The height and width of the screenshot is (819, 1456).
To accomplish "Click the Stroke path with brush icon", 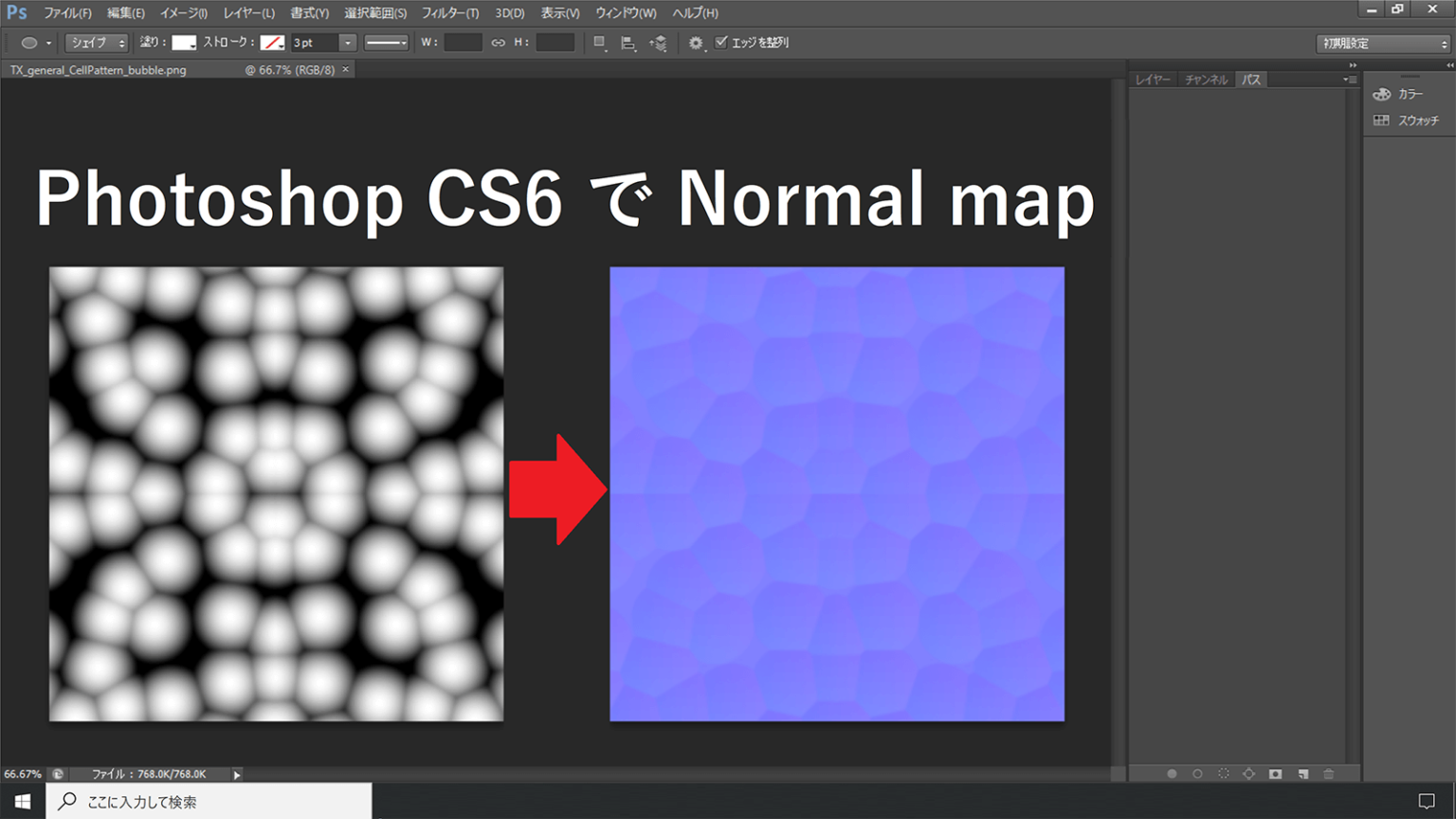I will tap(1197, 773).
